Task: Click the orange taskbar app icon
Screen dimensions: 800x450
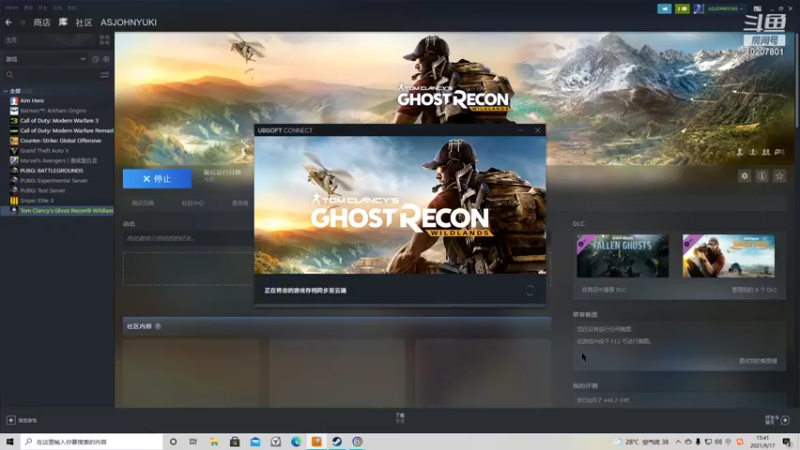Action: coord(316,441)
